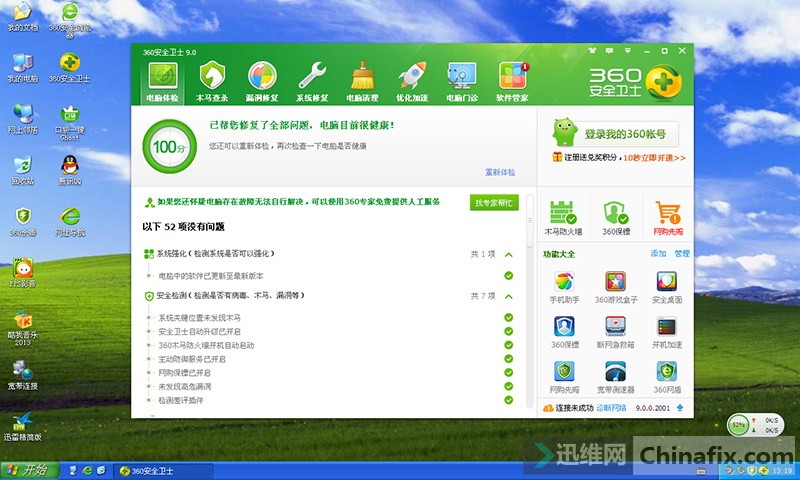800x480 pixels.
Task: Click 腾讯QQ desktop icon
Action: (x=69, y=170)
